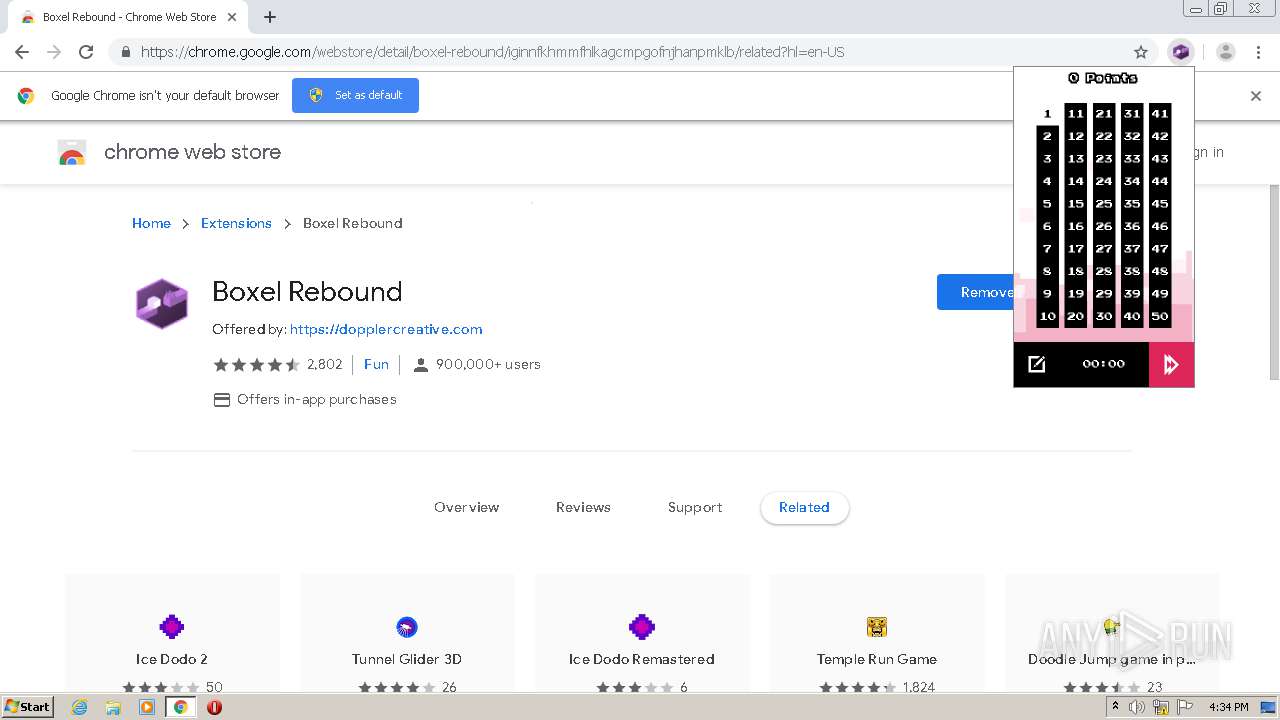
Task: Open the red Opera taskbar icon
Action: pyautogui.click(x=214, y=707)
